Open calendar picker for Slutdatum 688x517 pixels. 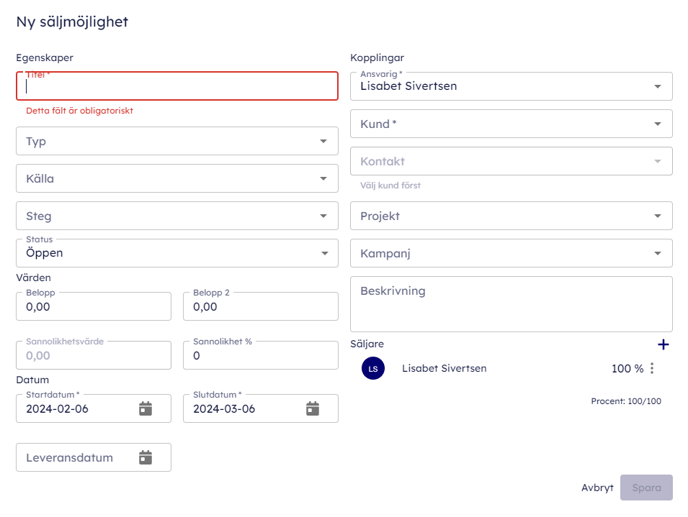click(312, 408)
